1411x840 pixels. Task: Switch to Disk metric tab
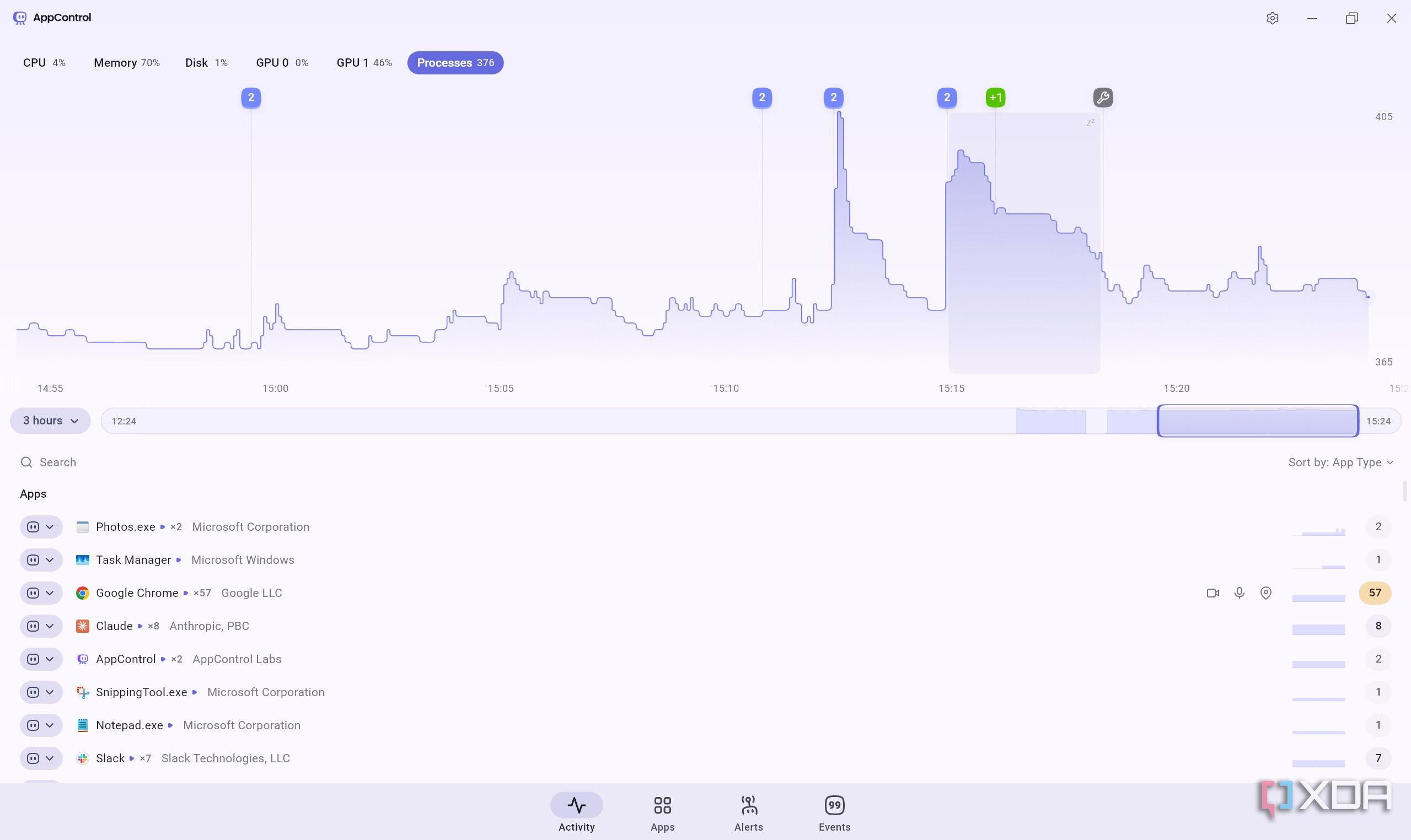point(207,63)
